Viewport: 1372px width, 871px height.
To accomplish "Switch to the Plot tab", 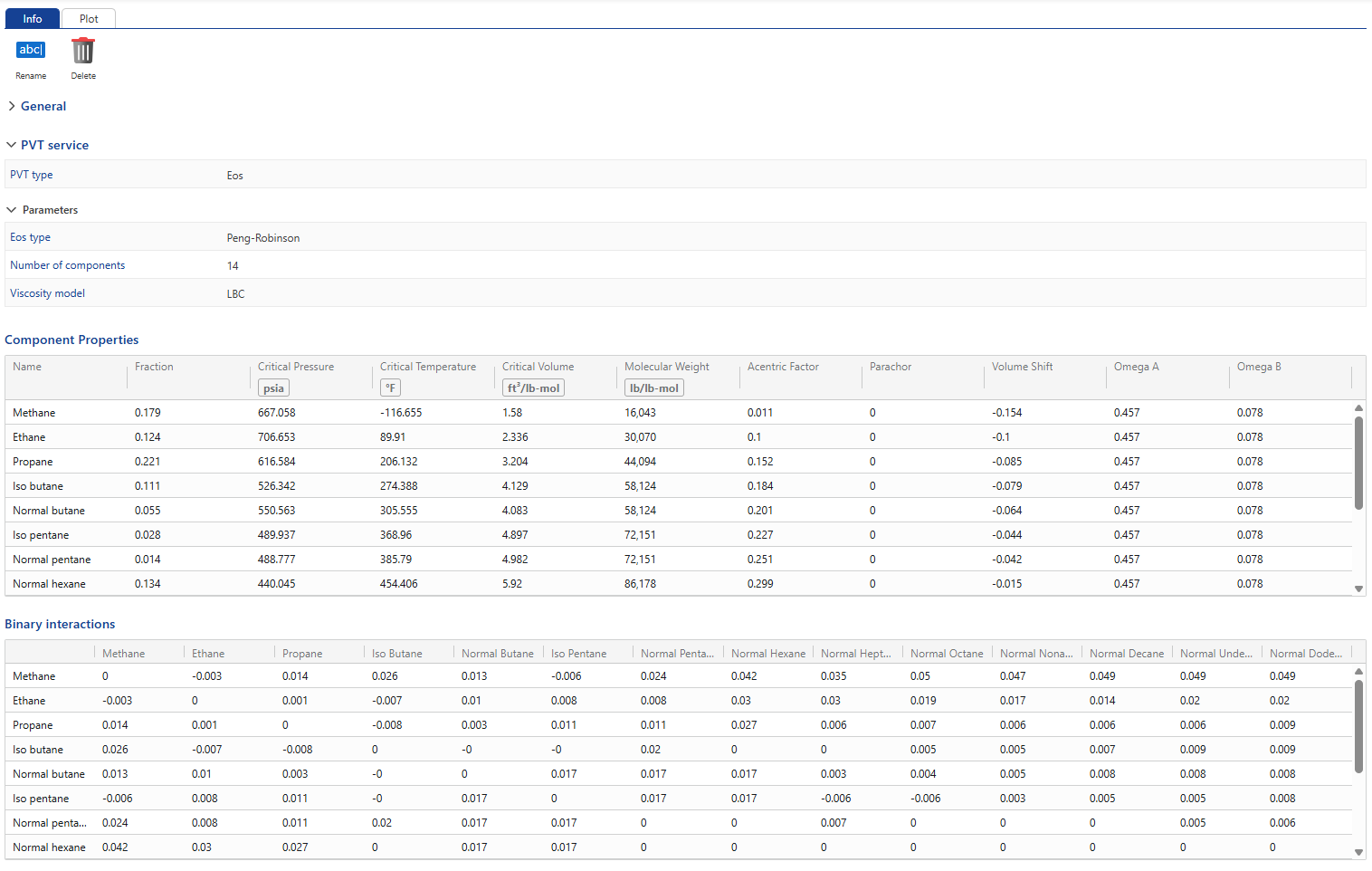I will [x=89, y=19].
